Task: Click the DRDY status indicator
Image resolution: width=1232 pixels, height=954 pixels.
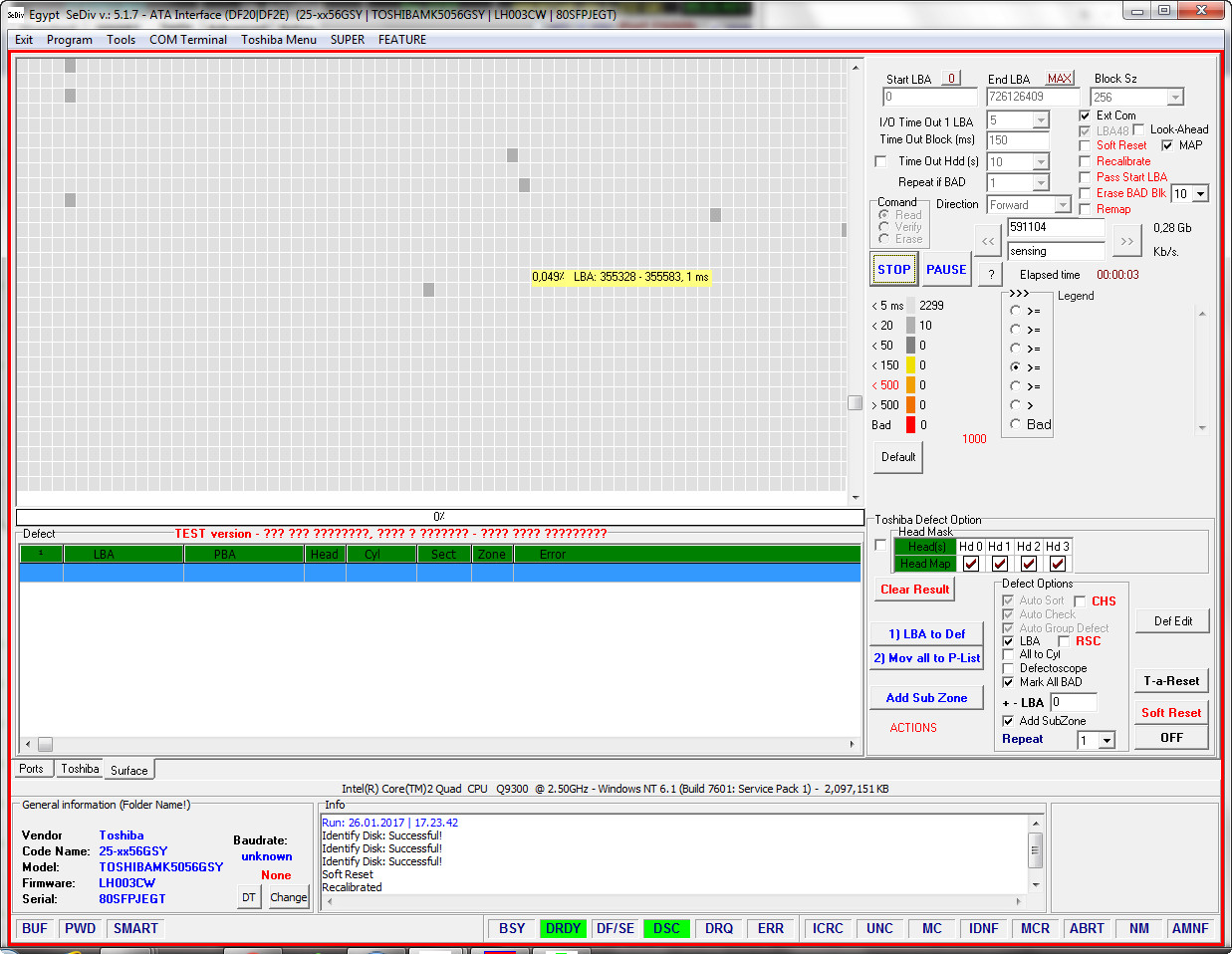Action: pos(563,928)
